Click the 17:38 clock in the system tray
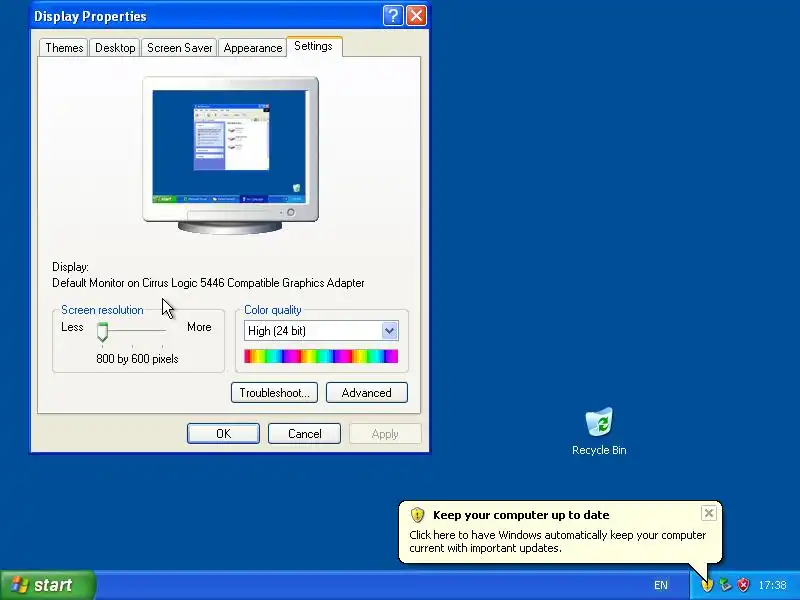Image resolution: width=800 pixels, height=600 pixels. 772,585
